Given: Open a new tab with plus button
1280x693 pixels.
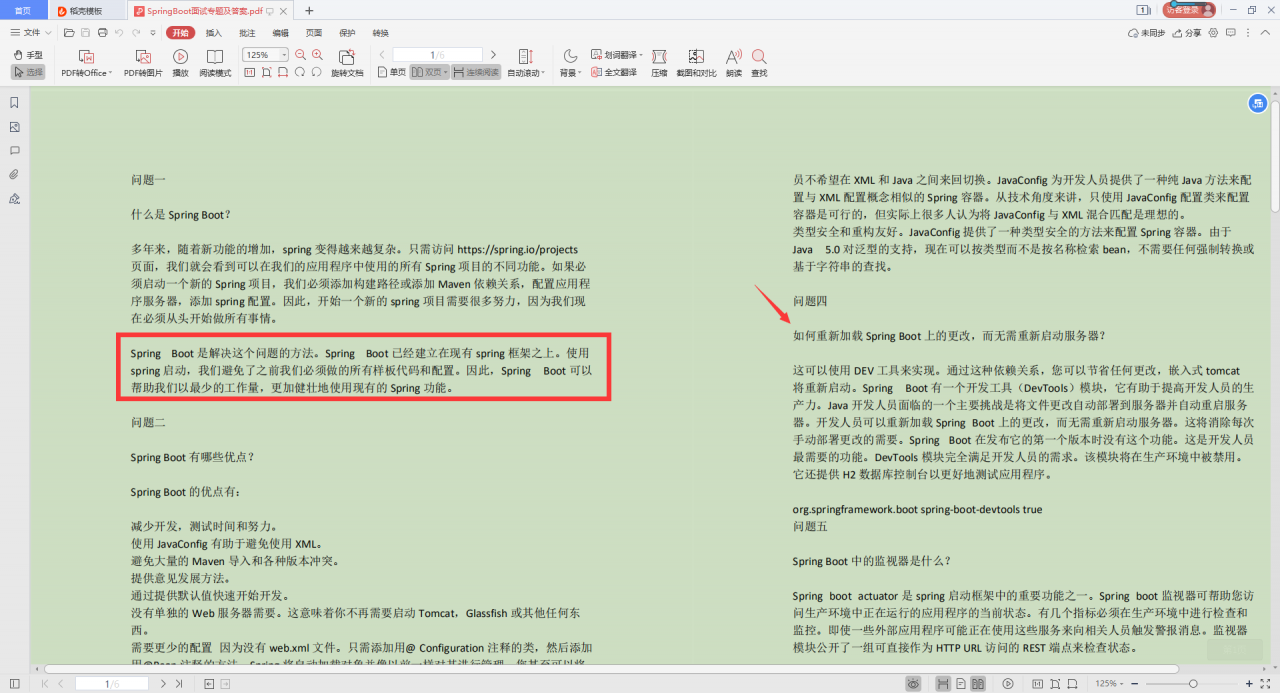Looking at the screenshot, I should 309,10.
